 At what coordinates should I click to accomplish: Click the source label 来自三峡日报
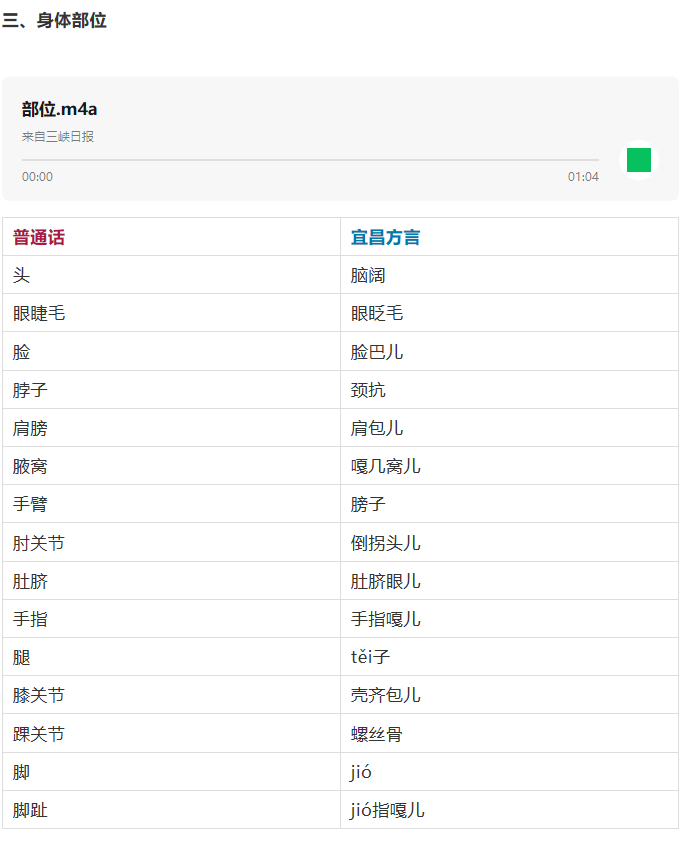58,137
